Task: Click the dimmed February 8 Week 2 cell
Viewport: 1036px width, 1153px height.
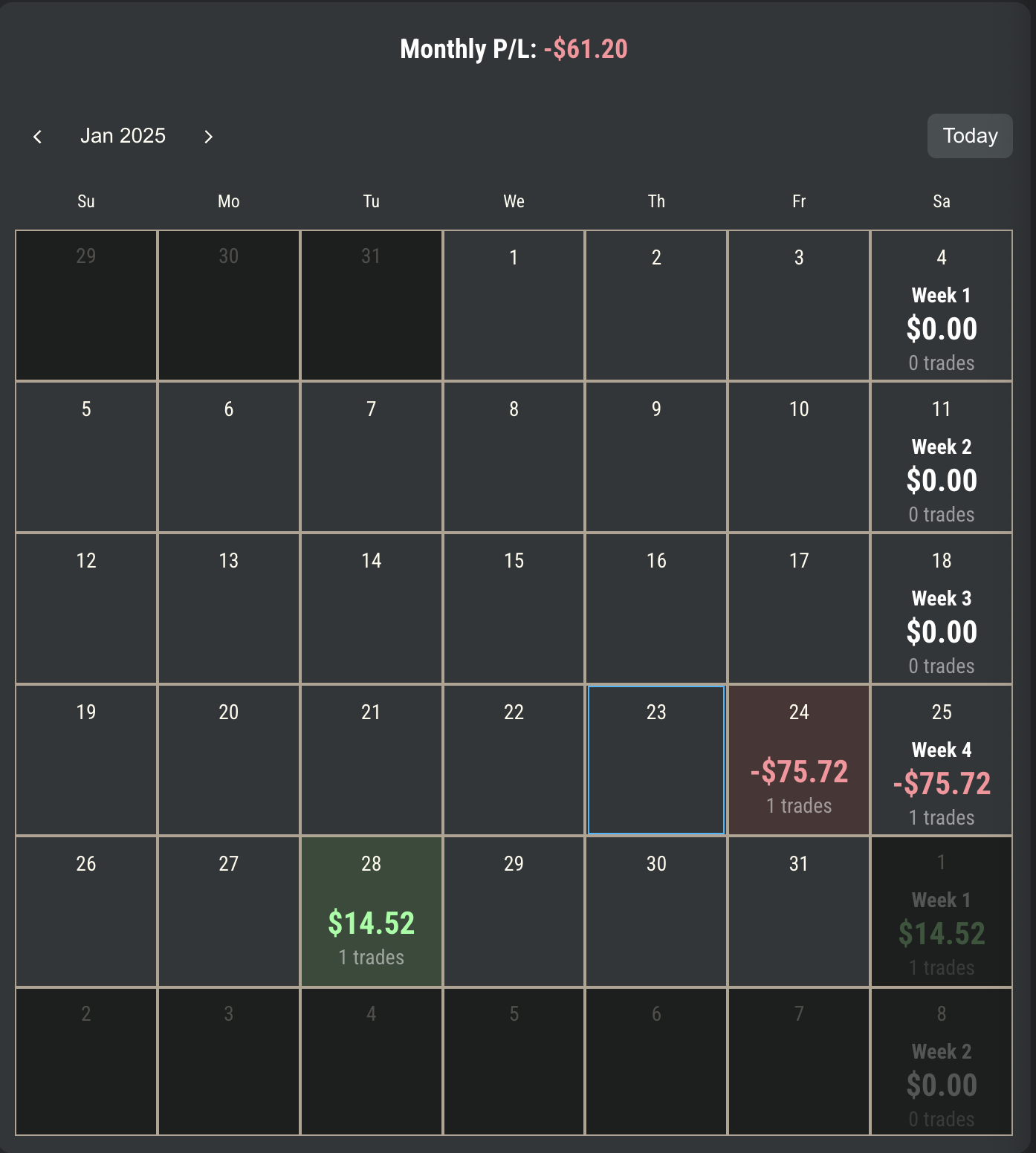Action: coord(942,1062)
